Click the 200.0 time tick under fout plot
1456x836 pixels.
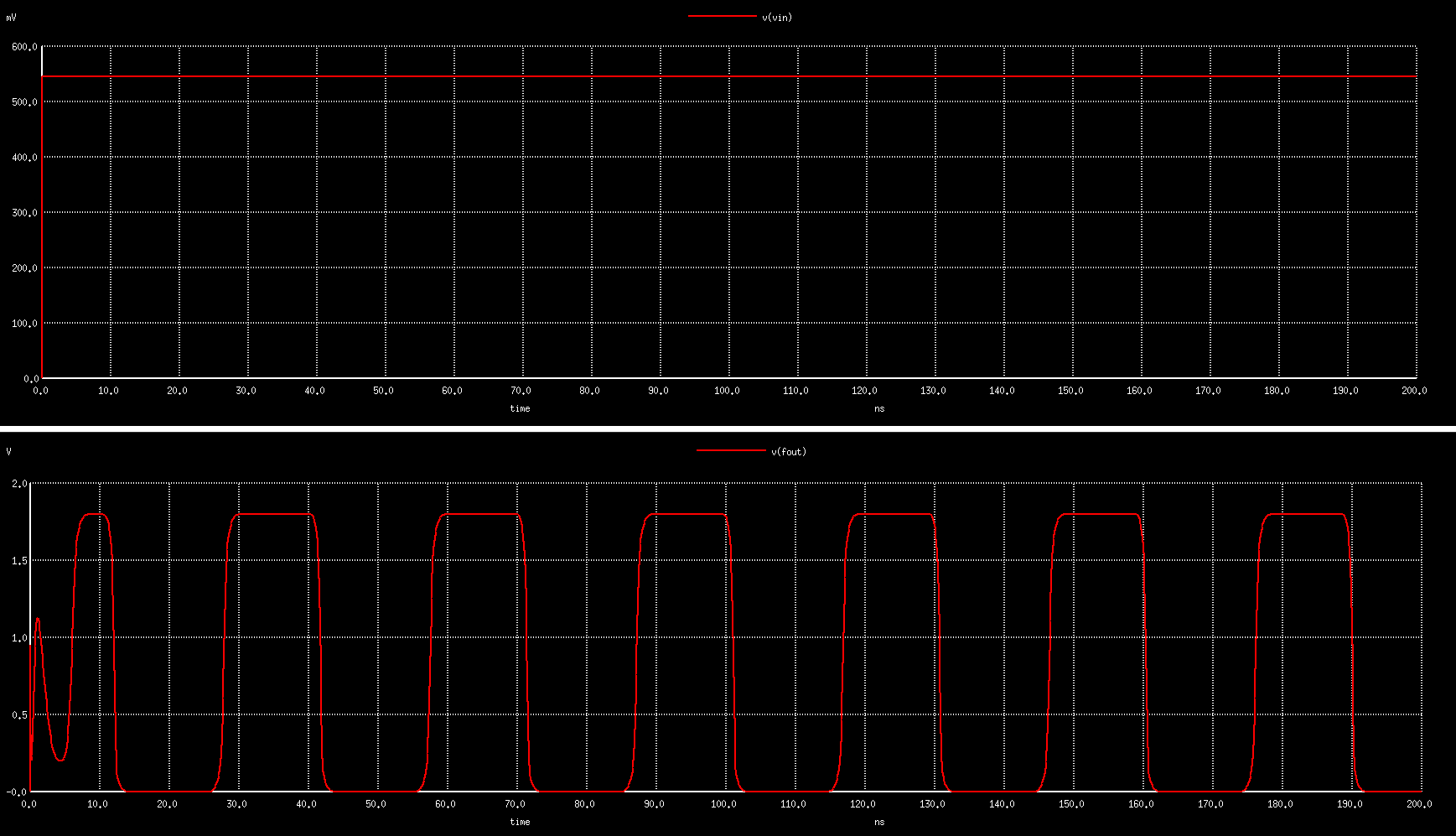point(1419,804)
